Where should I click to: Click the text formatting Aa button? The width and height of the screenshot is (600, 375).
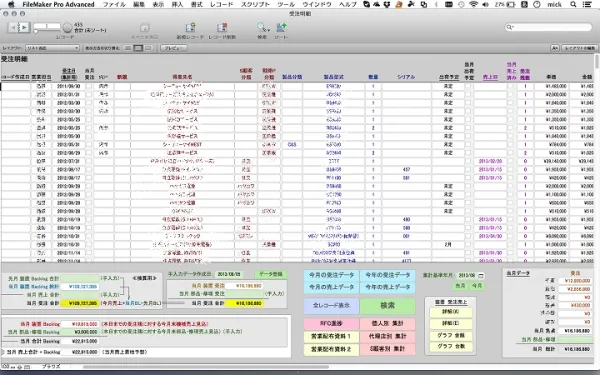[x=554, y=48]
